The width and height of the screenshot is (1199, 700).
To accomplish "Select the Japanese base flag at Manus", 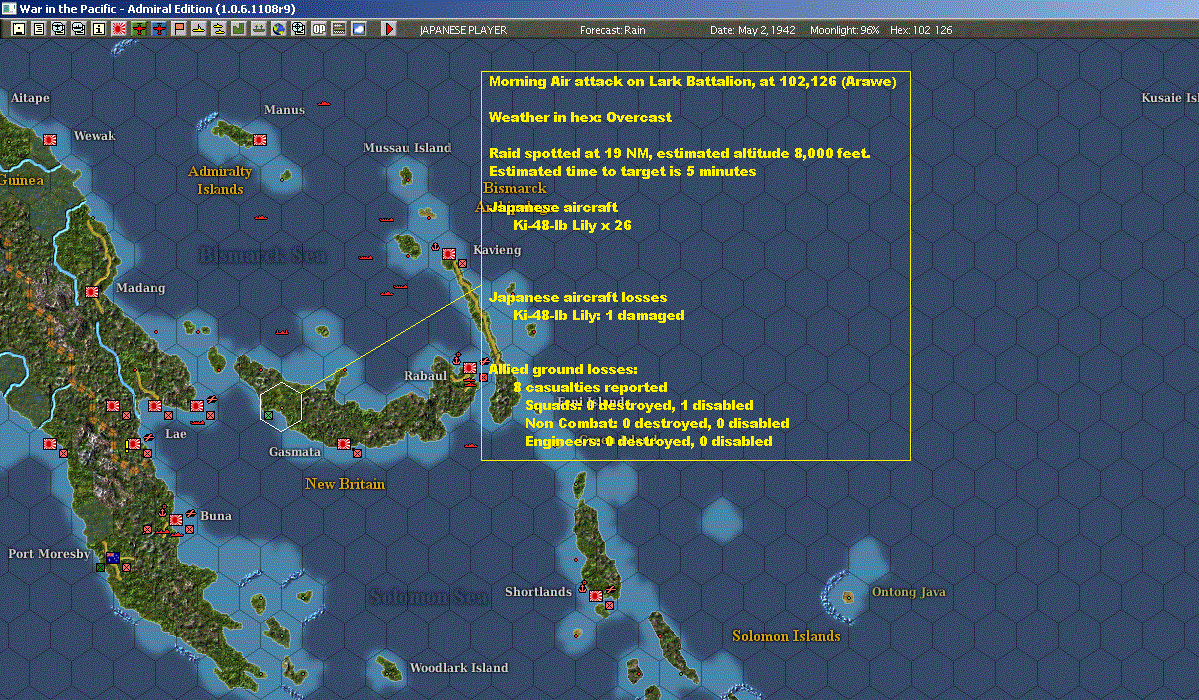I will coord(259,140).
